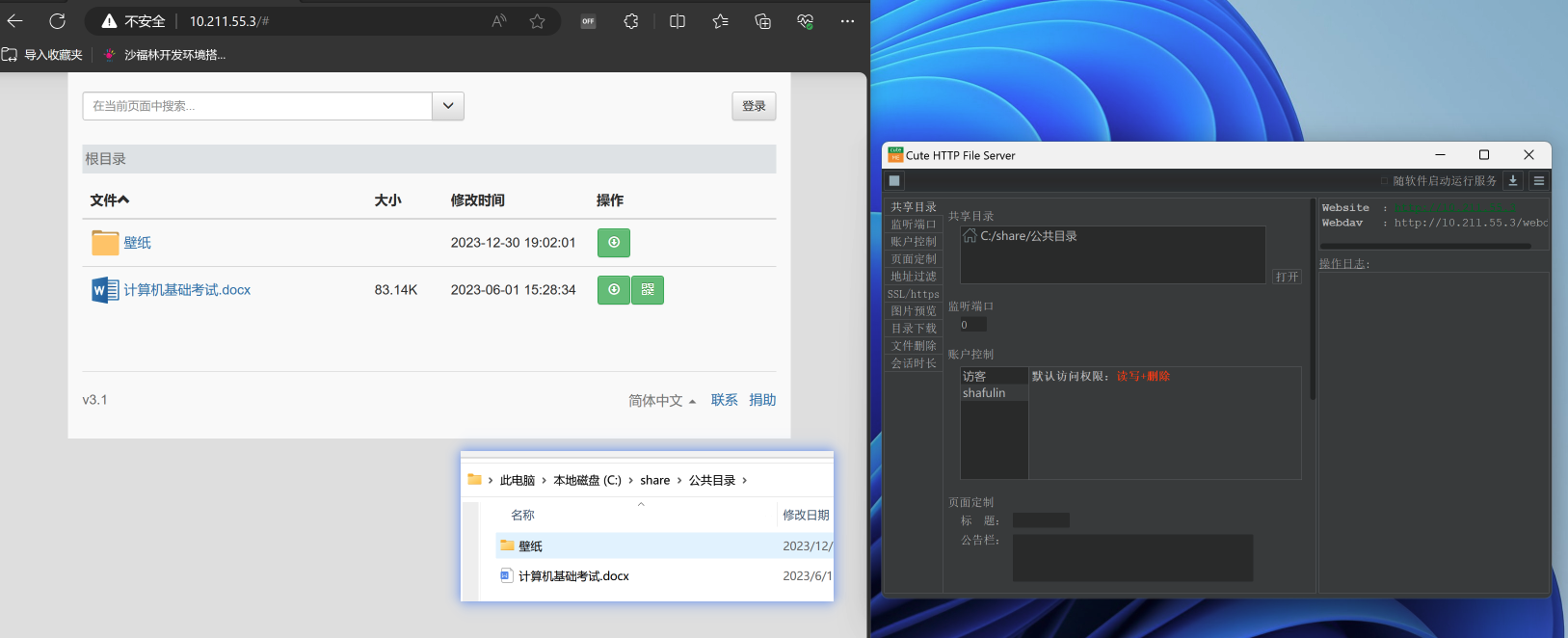Add page to favorites with star icon
This screenshot has height=638, width=1568.
pos(538,21)
